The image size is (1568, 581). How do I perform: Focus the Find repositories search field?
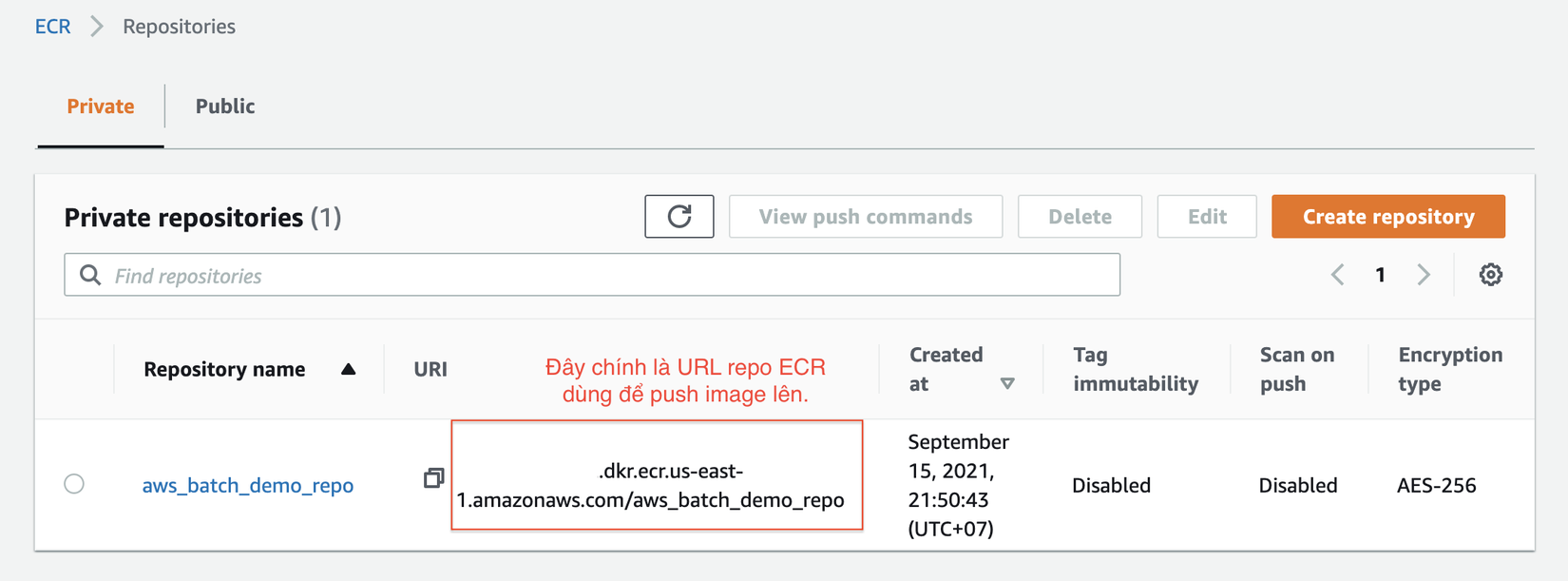click(x=608, y=276)
